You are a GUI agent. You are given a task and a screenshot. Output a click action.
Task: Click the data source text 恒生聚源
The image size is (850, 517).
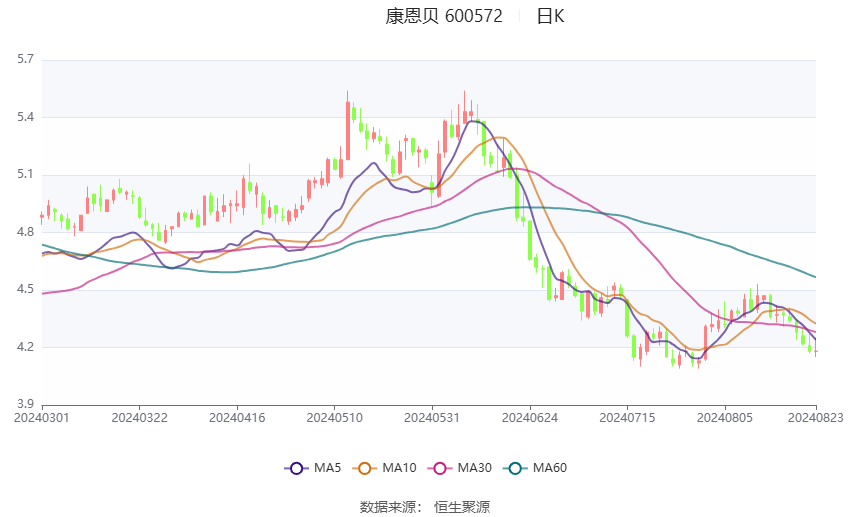462,507
